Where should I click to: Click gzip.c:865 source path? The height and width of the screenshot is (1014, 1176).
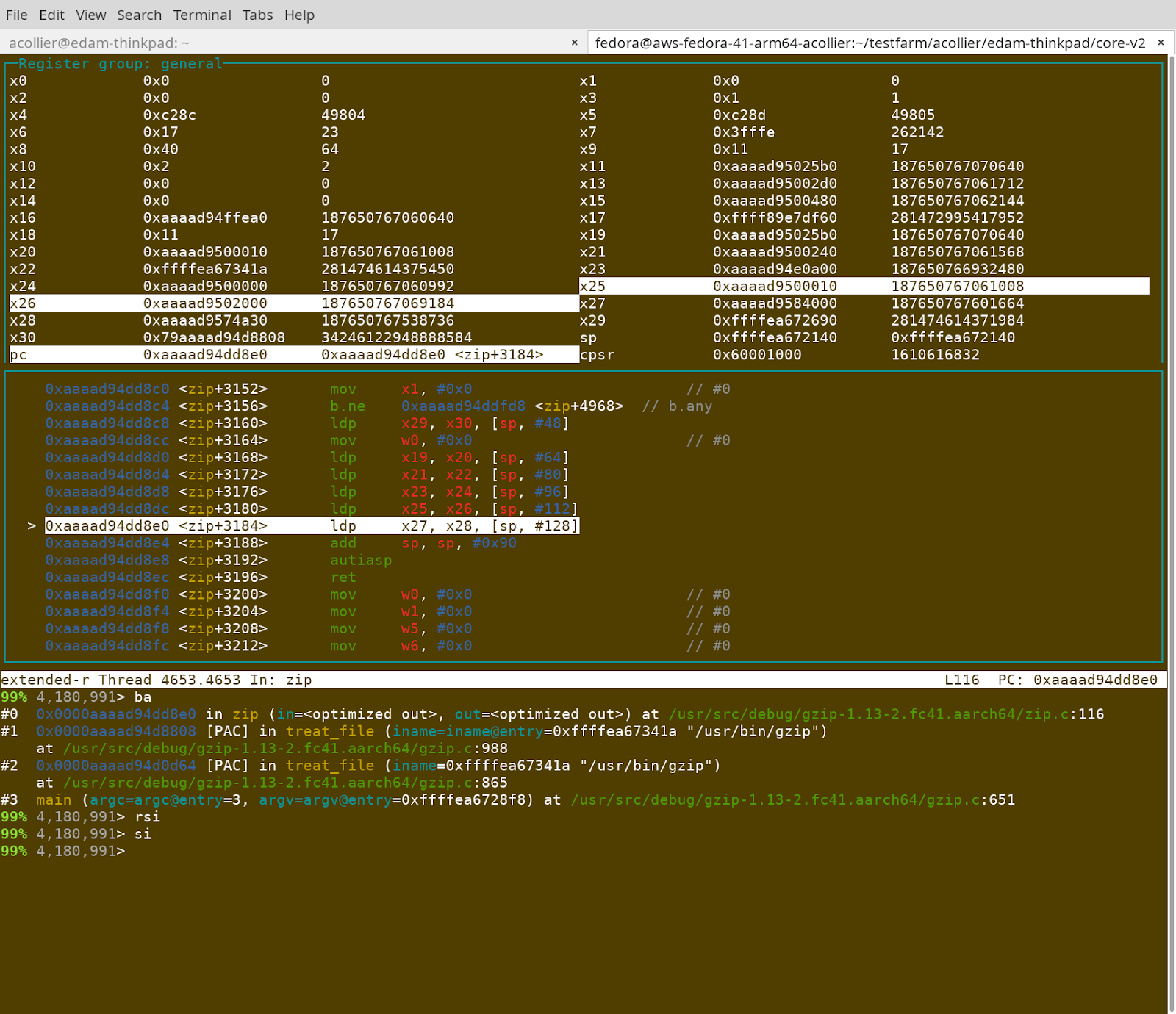[x=285, y=783]
